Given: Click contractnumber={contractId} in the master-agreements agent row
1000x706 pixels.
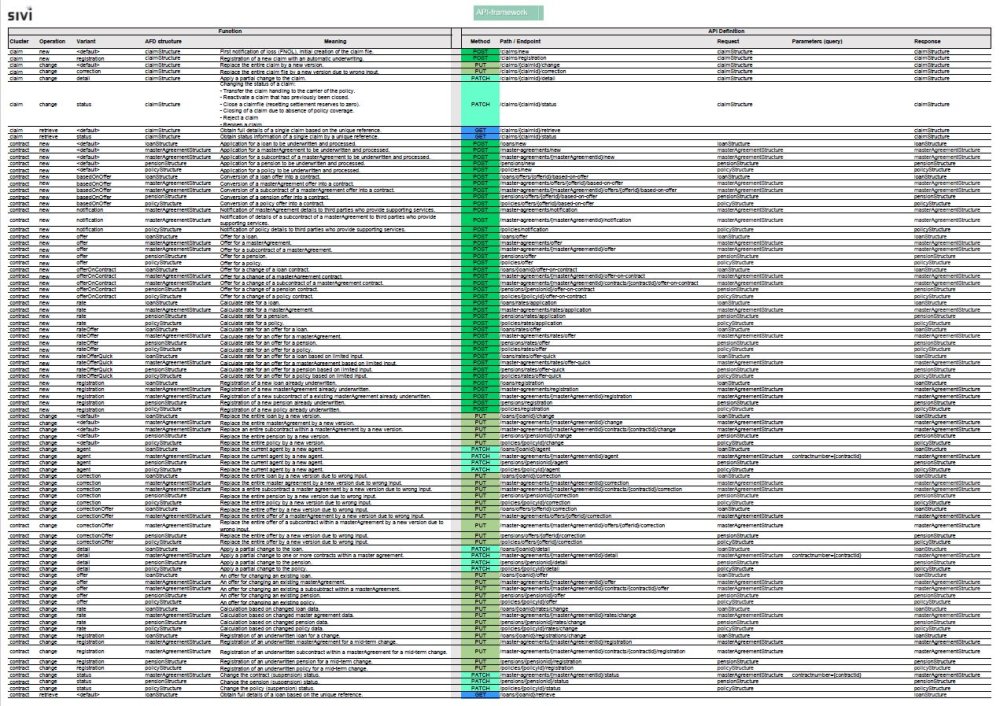Looking at the screenshot, I should click(x=827, y=456).
